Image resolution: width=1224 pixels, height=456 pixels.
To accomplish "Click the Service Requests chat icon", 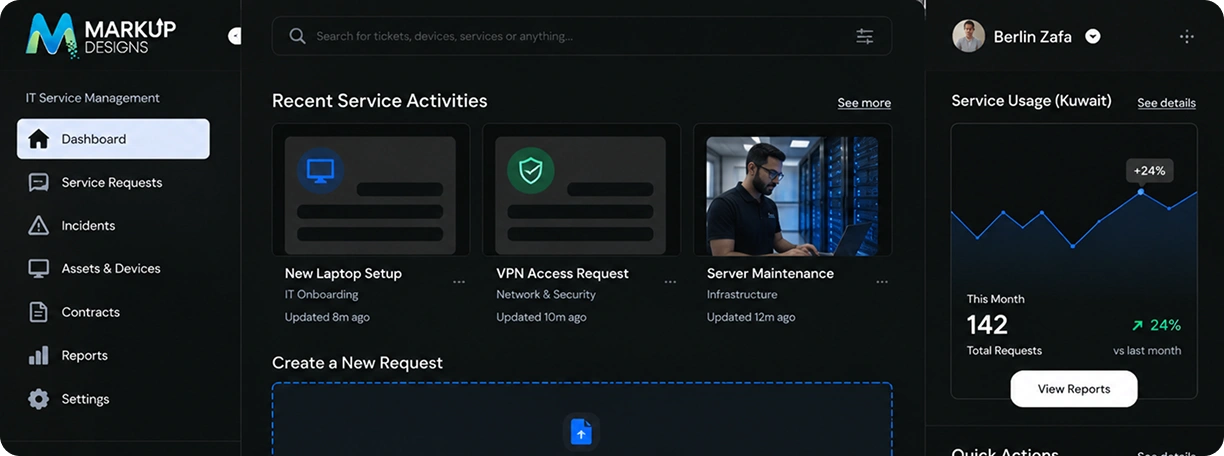I will [x=38, y=183].
